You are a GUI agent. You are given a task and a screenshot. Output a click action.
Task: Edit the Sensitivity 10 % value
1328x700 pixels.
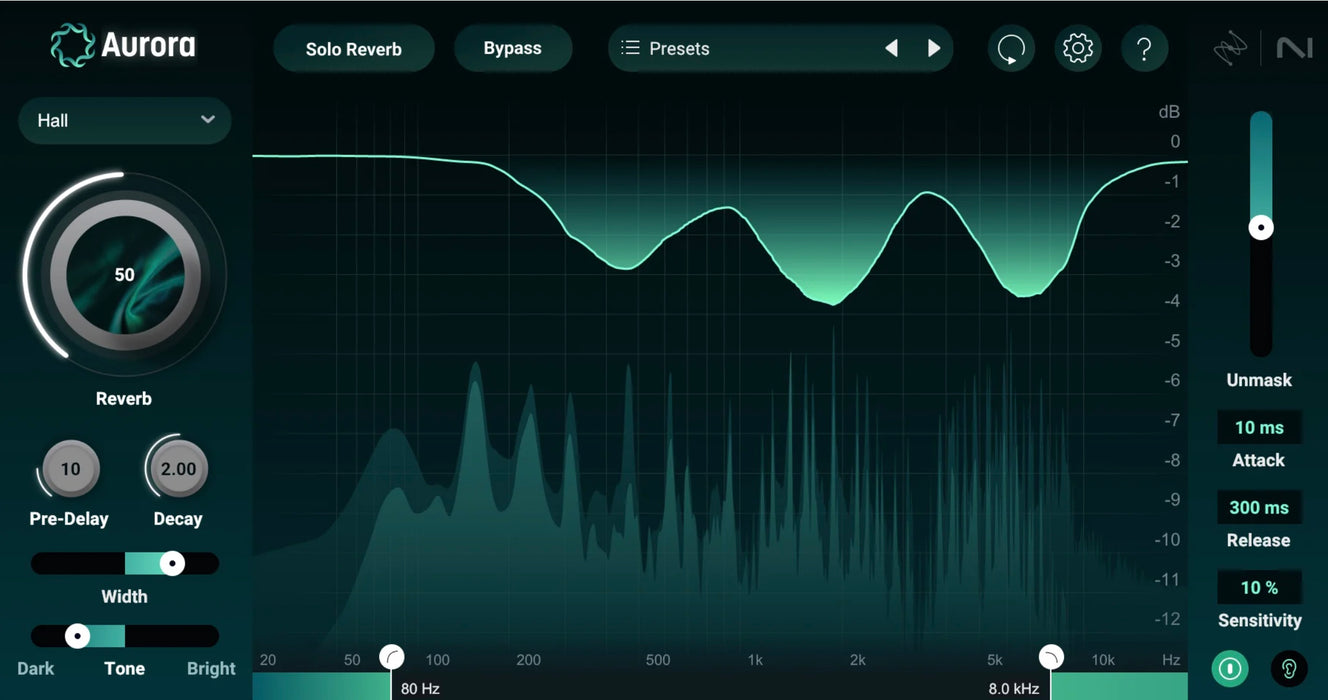coord(1259,587)
